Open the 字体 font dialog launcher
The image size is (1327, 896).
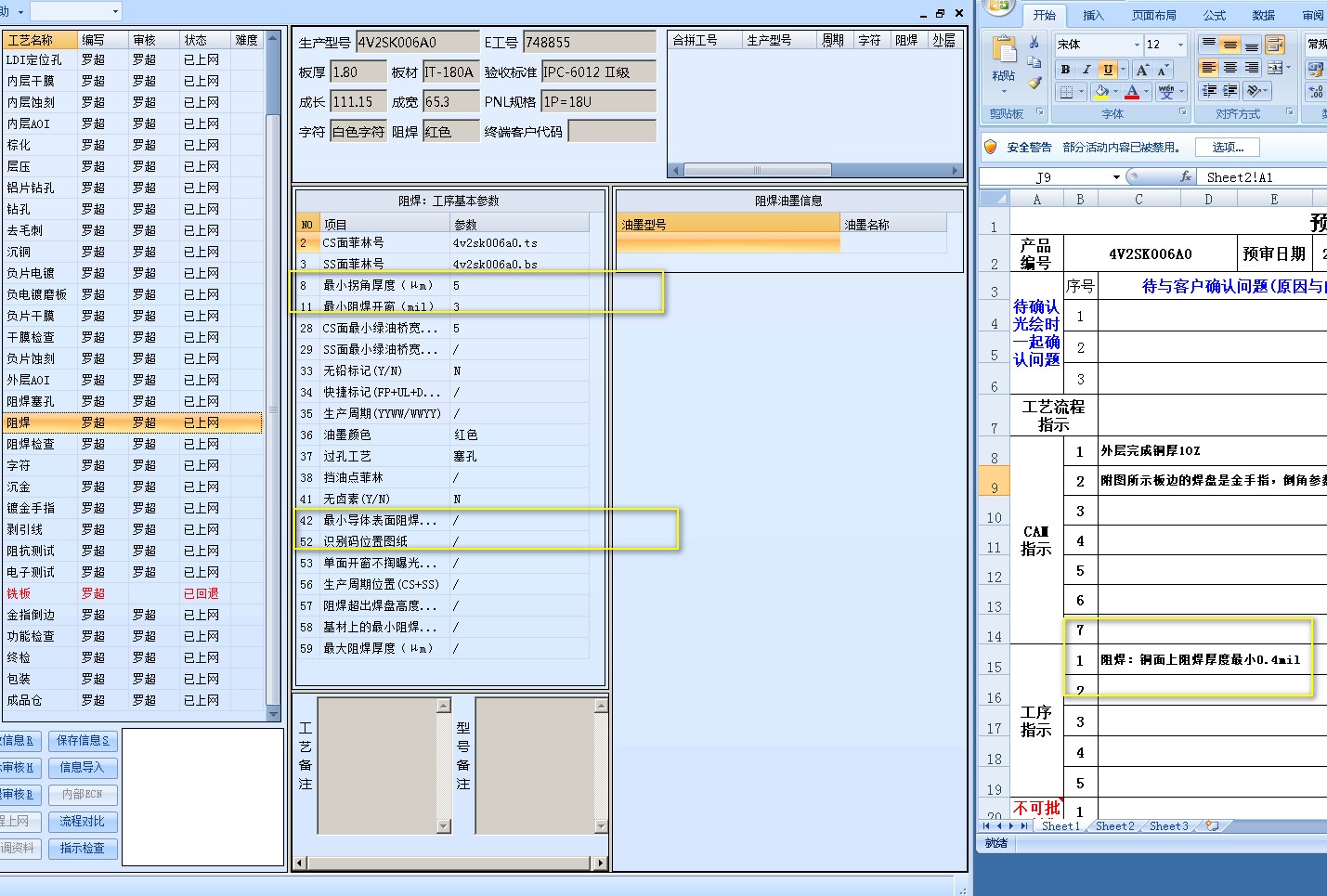coord(1183,112)
